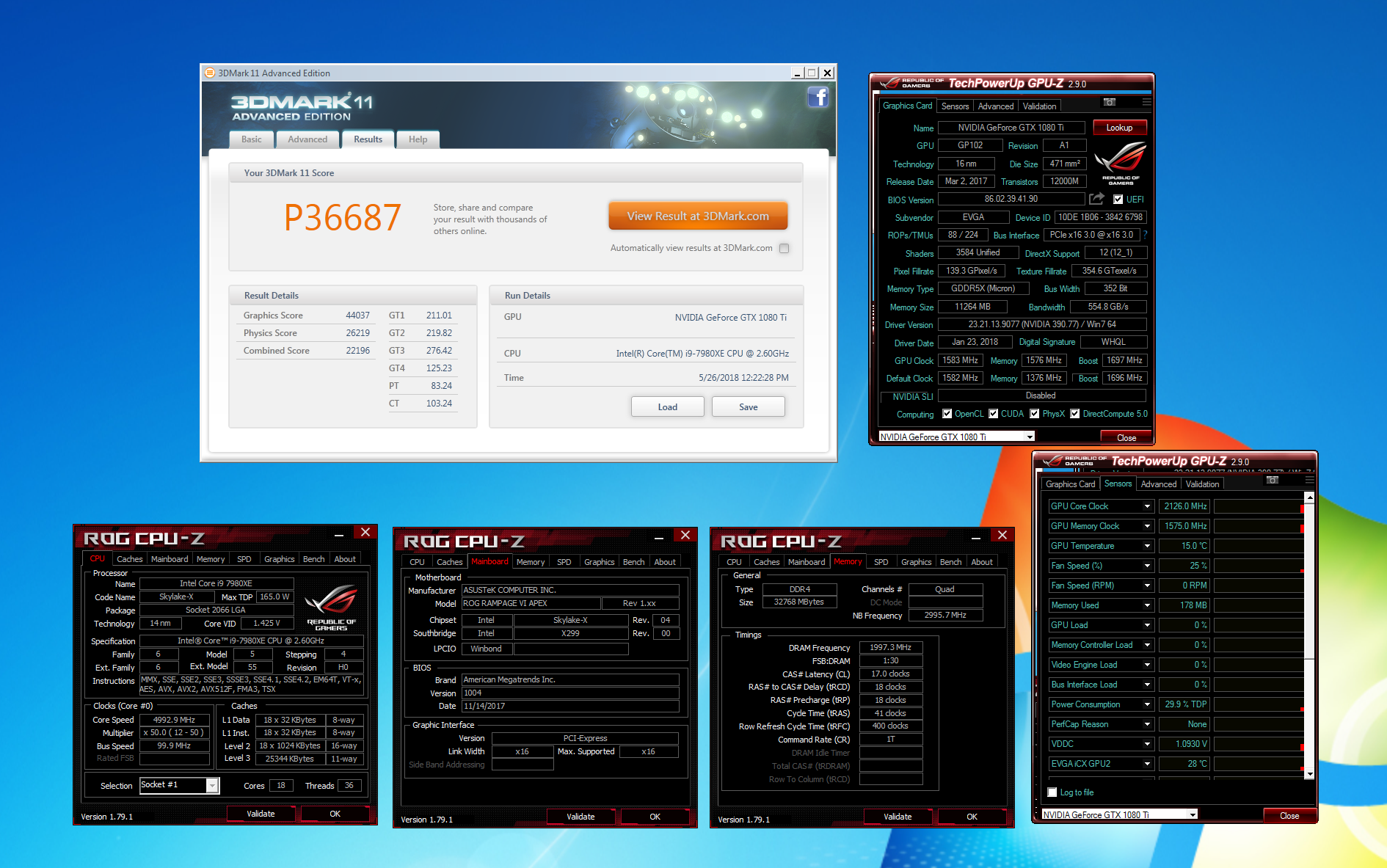The height and width of the screenshot is (868, 1387).
Task: Toggle the DirectCompute 5.0 checkbox
Action: pyautogui.click(x=1074, y=414)
